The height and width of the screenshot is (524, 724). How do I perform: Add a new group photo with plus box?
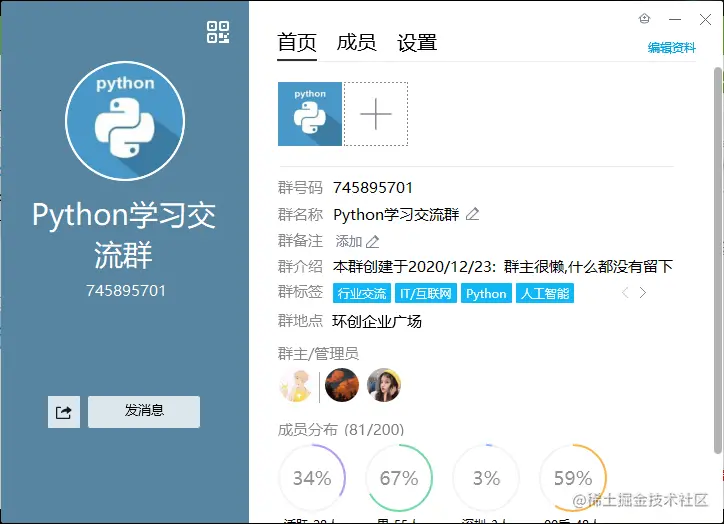click(x=376, y=114)
